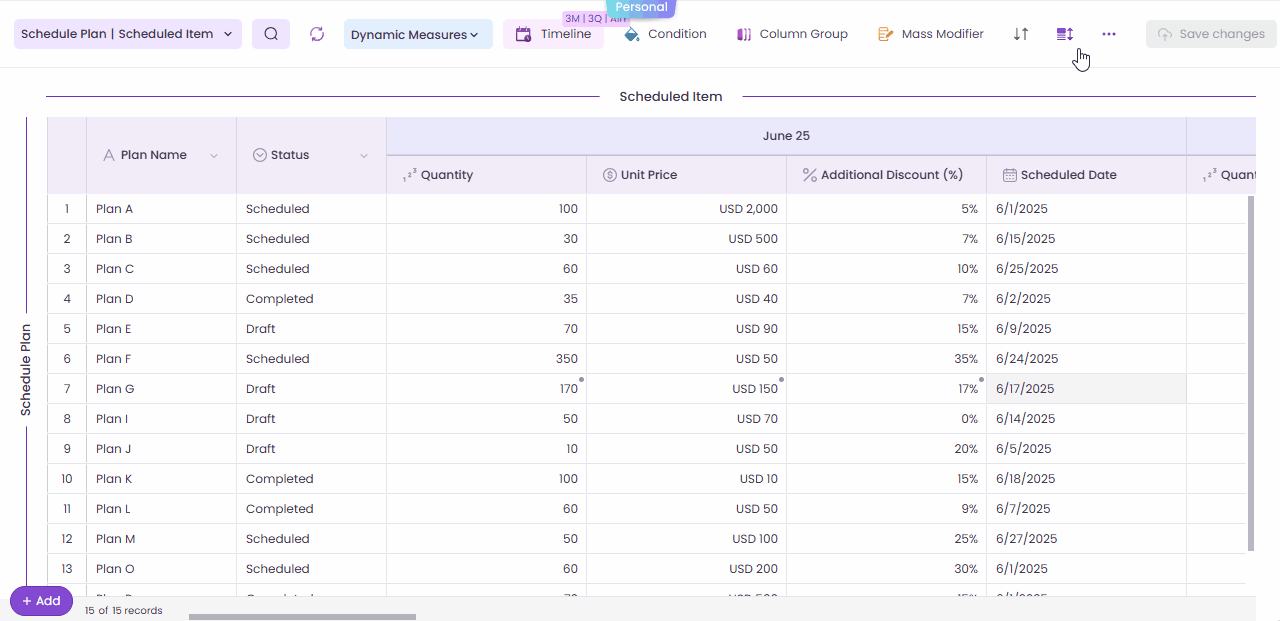This screenshot has width=1280, height=621.
Task: Open the Status column chevron menu
Action: pyautogui.click(x=364, y=156)
